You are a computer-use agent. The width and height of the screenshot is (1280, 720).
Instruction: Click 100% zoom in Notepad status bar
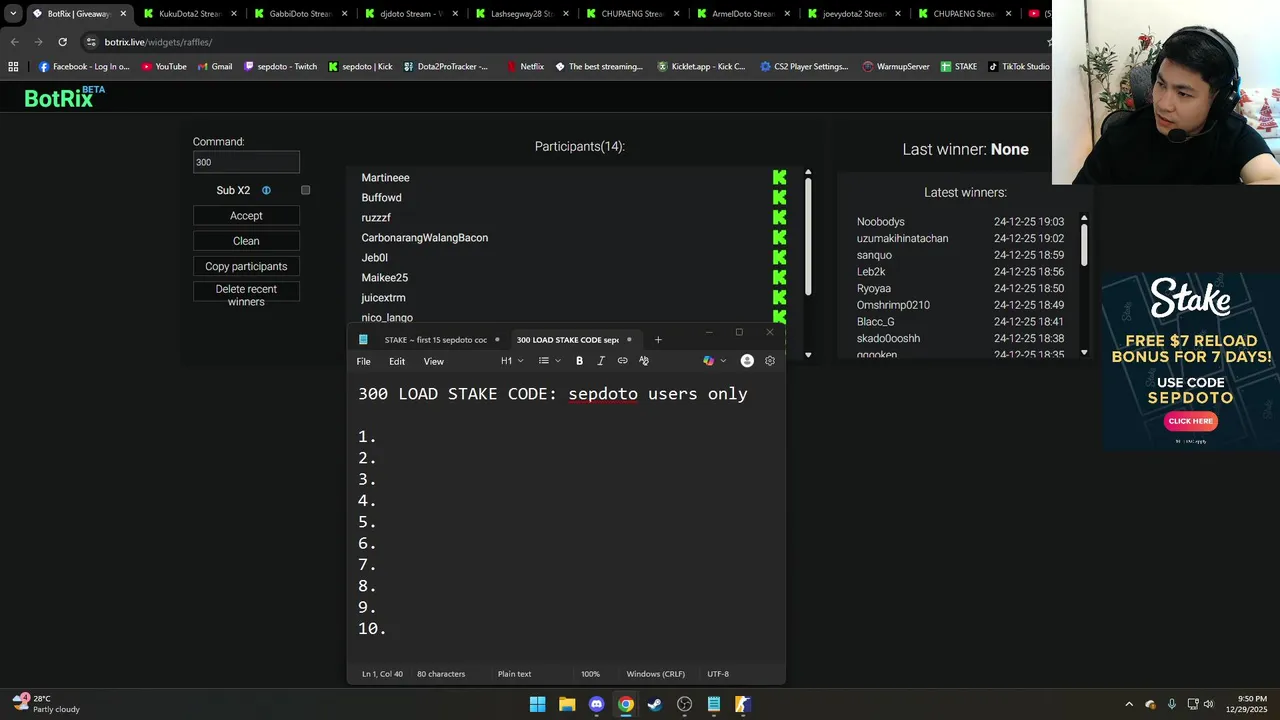coord(591,674)
